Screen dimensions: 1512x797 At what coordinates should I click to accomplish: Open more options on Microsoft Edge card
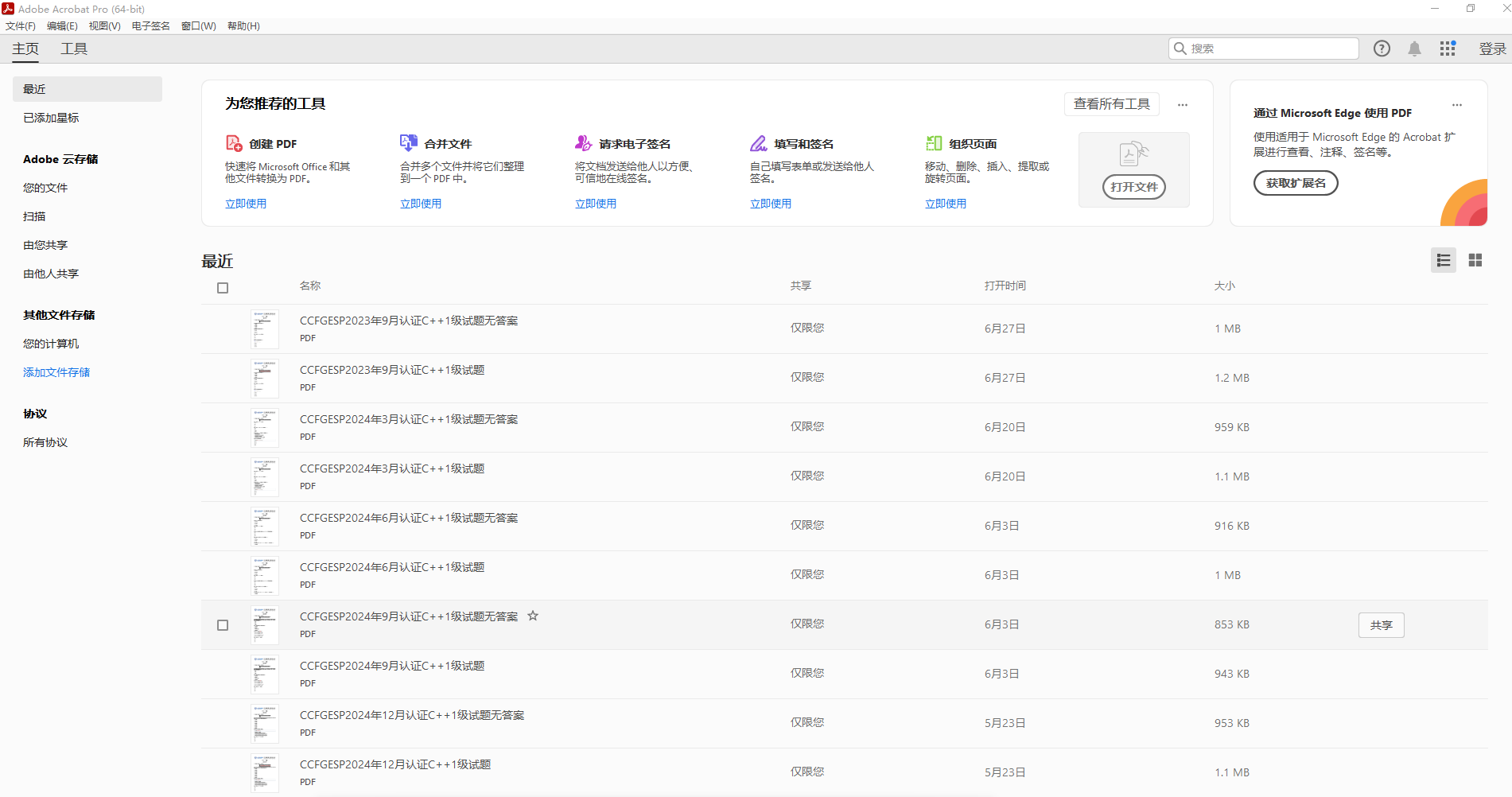1457,104
